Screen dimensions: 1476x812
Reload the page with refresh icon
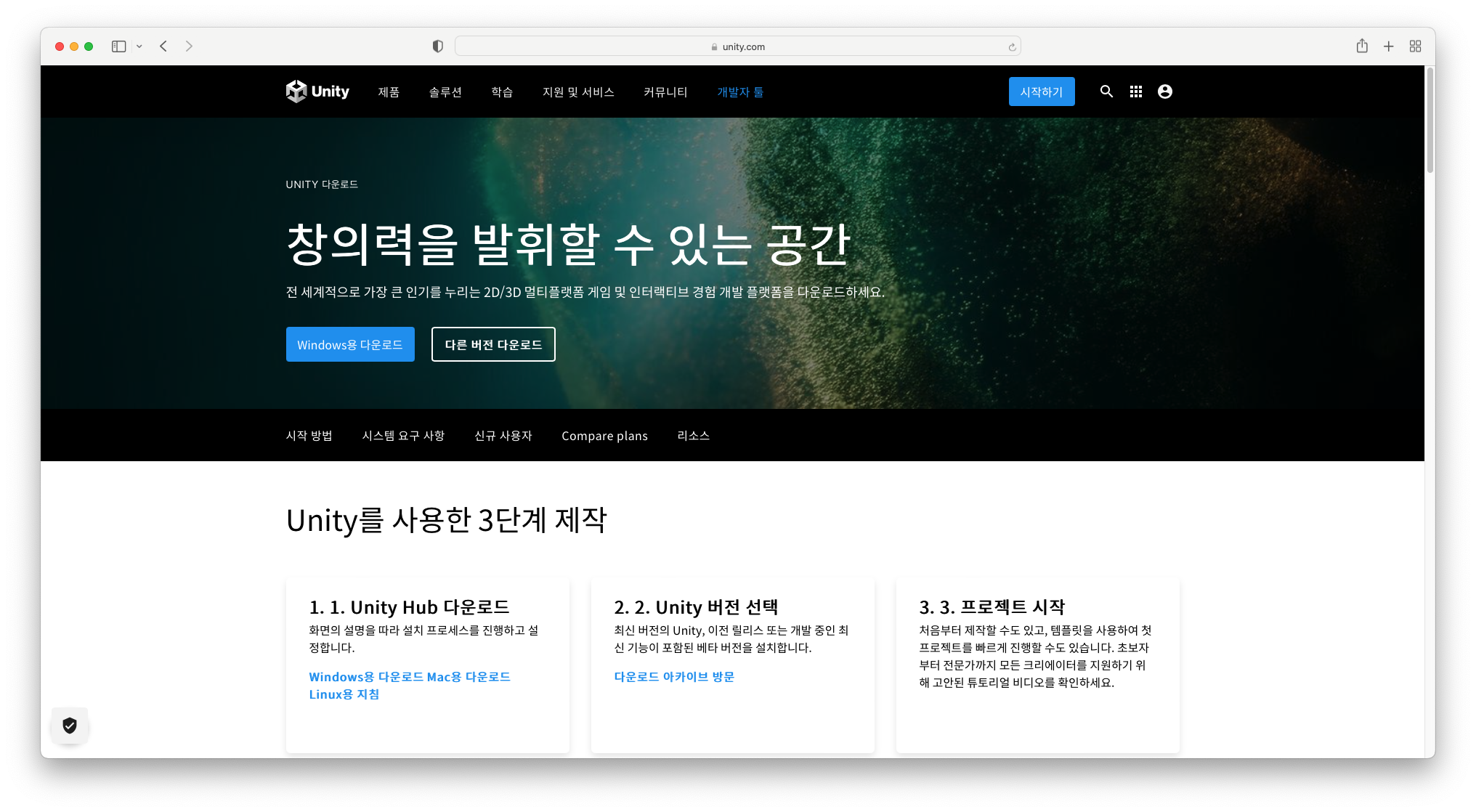tap(1012, 47)
